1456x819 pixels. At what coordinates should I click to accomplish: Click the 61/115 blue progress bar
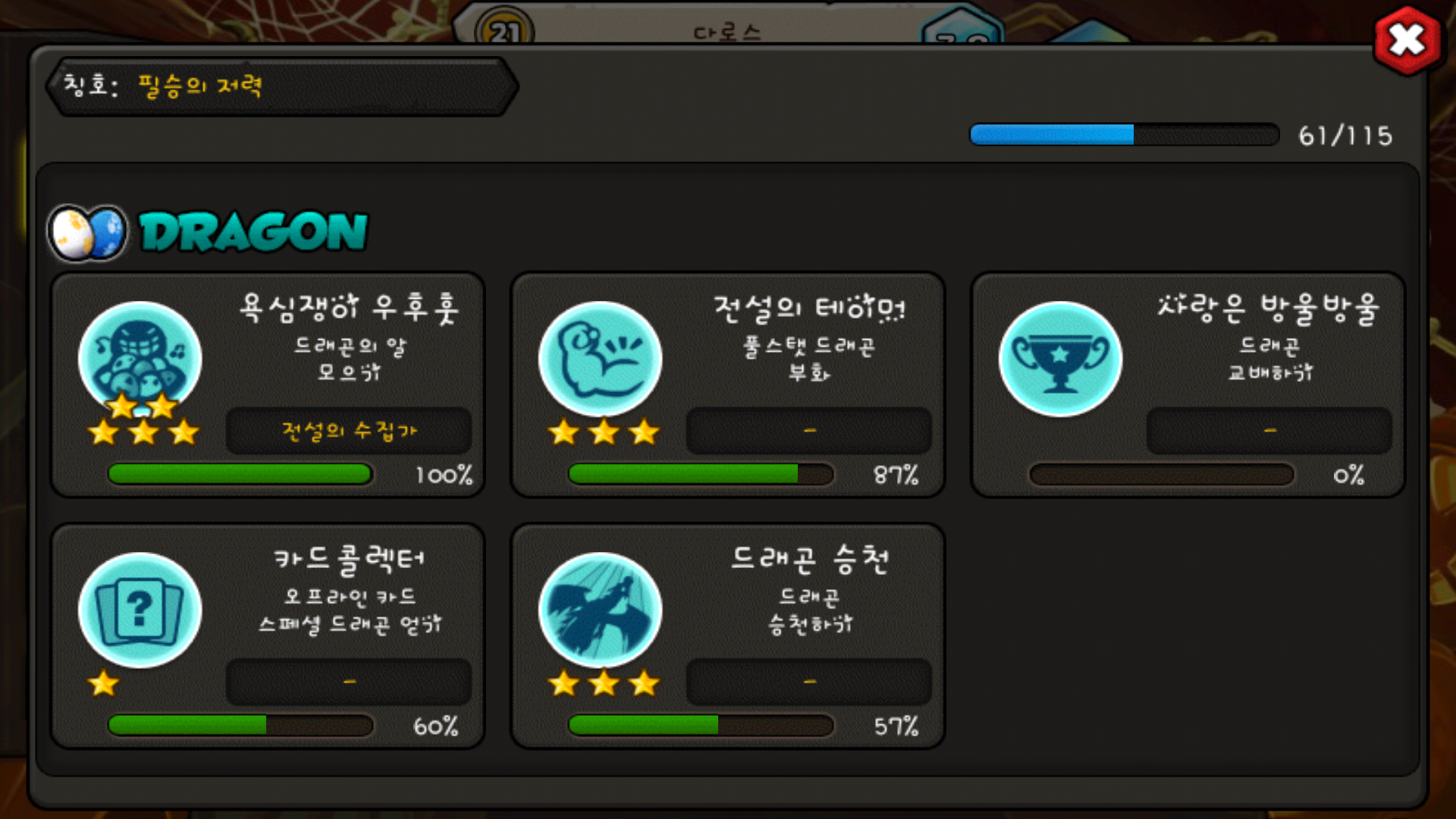[x=1125, y=135]
